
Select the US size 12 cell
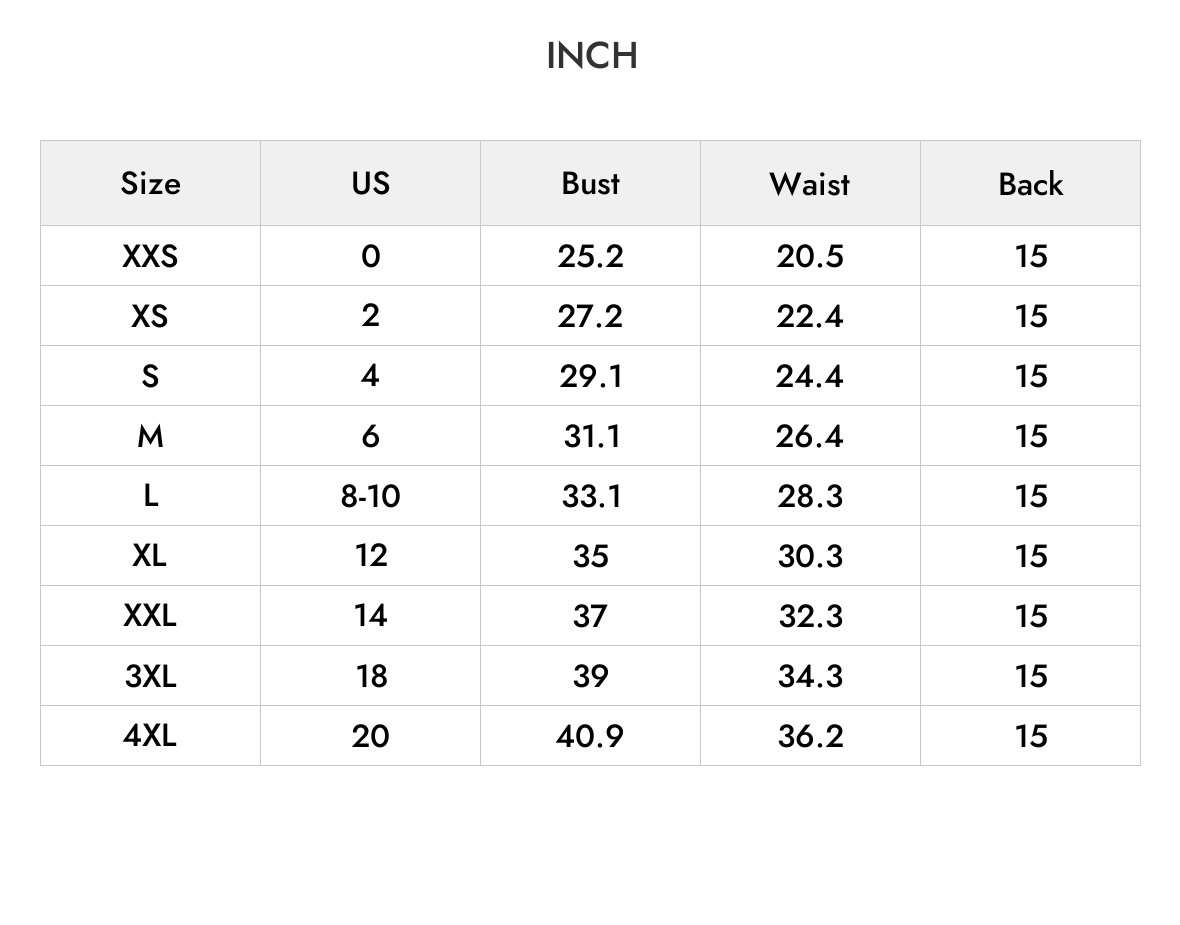tap(370, 555)
